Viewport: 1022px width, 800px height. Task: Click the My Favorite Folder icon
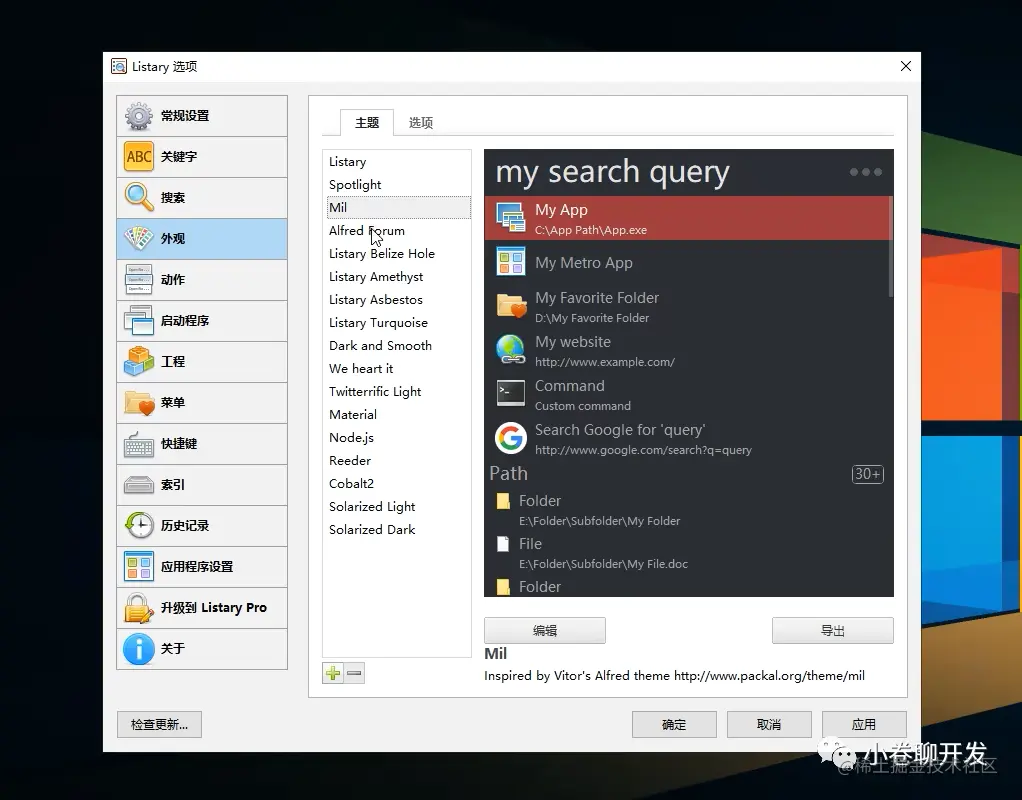click(510, 306)
